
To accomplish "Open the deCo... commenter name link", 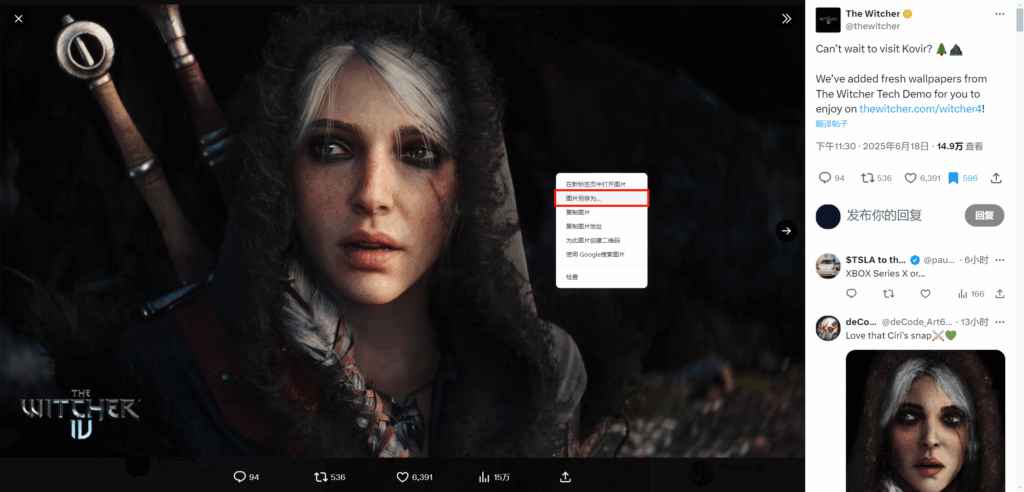I will click(861, 322).
